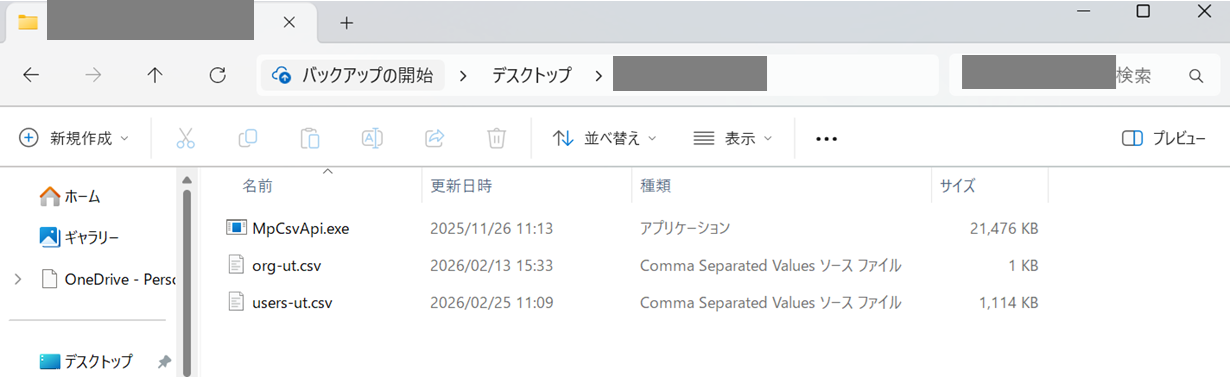Viewport: 1230px width, 377px height.
Task: Open the 新規作成 dropdown
Action: 75,138
